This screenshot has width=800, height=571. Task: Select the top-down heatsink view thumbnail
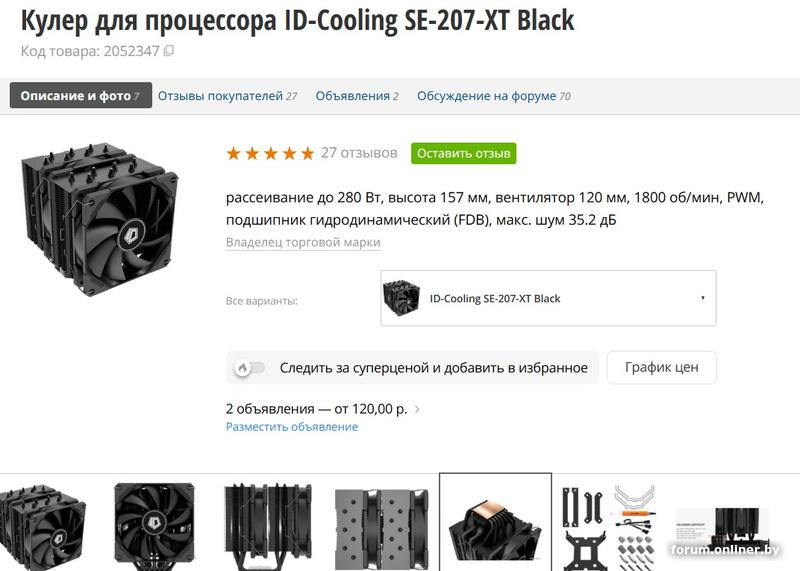tap(382, 524)
